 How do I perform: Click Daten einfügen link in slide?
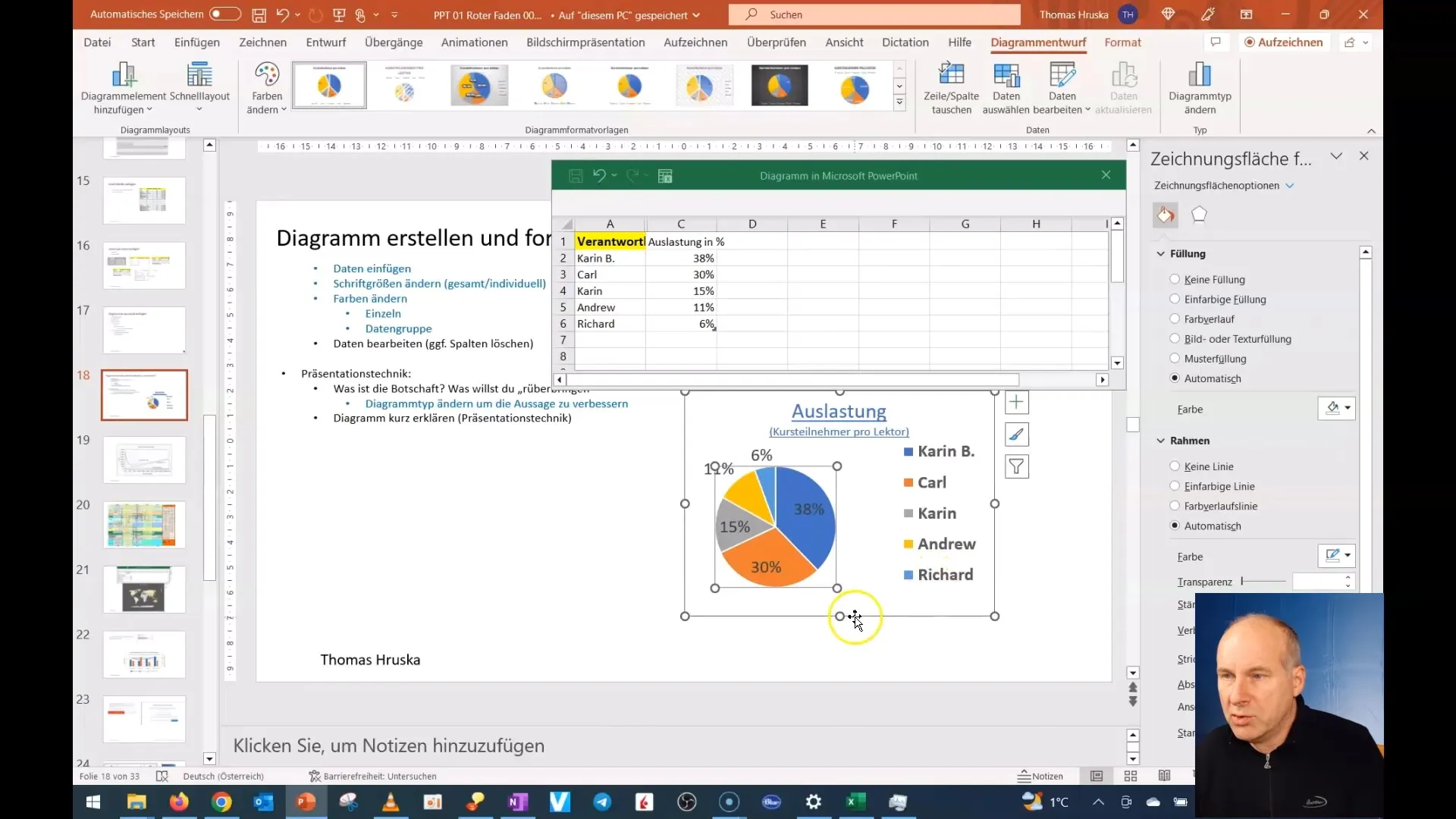pos(371,267)
